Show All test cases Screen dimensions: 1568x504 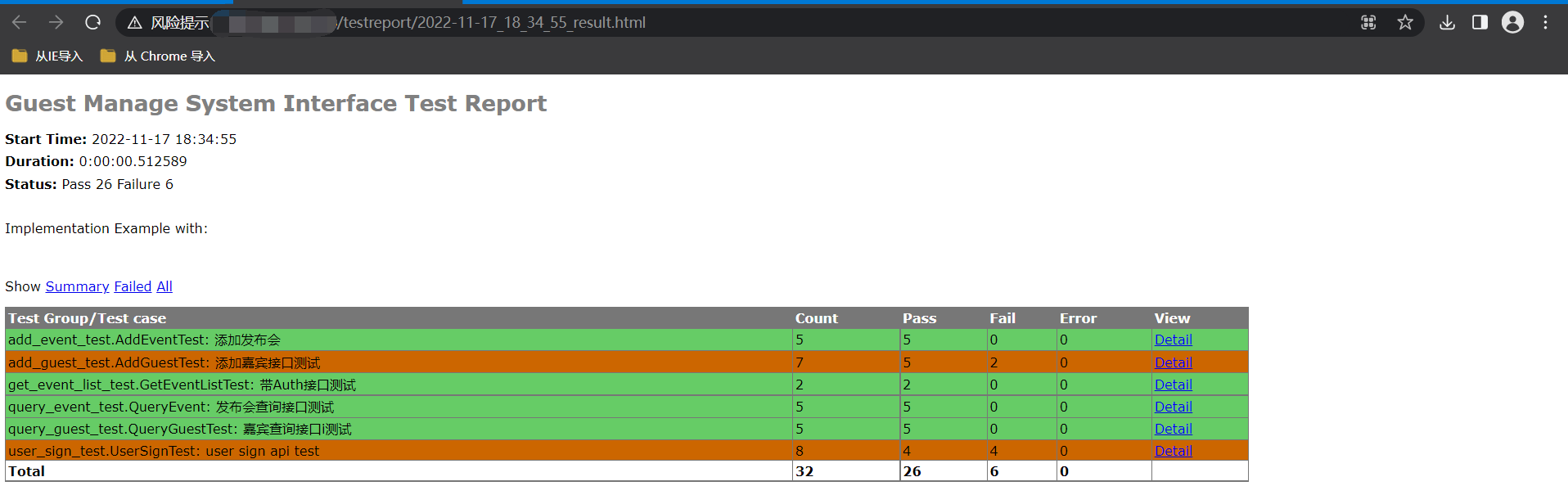[164, 286]
